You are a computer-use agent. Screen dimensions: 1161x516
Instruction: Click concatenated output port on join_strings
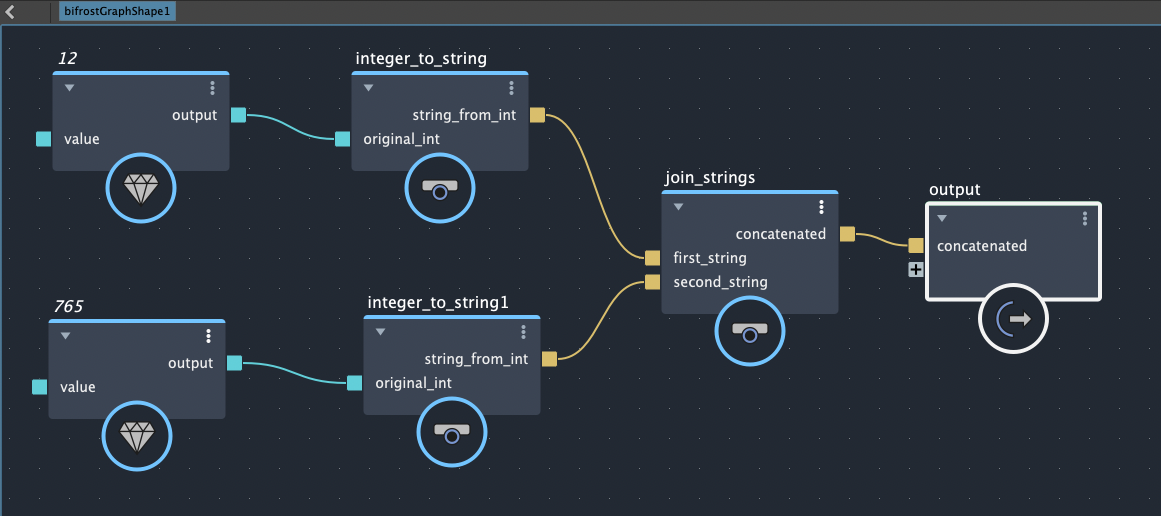click(848, 234)
